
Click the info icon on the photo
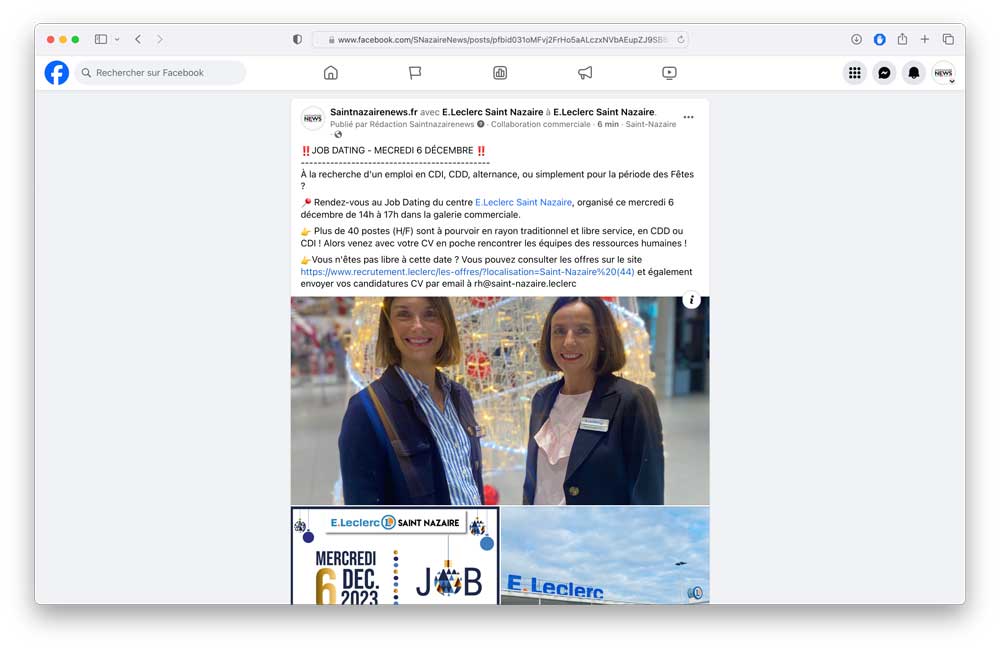pyautogui.click(x=691, y=300)
